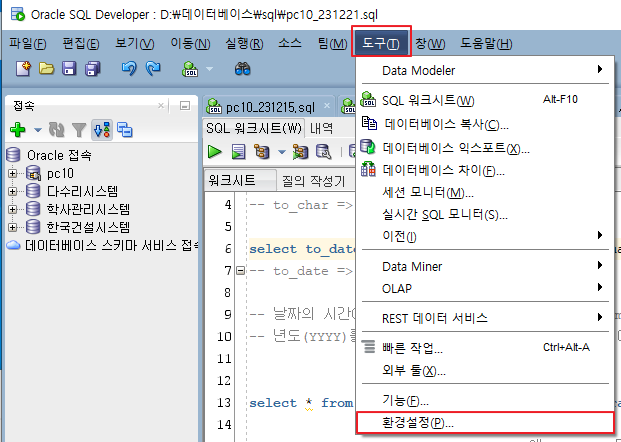Select 데이터베이스 스키마 서비스 접속 cloud item
Image resolution: width=621 pixels, height=442 pixels.
112,245
